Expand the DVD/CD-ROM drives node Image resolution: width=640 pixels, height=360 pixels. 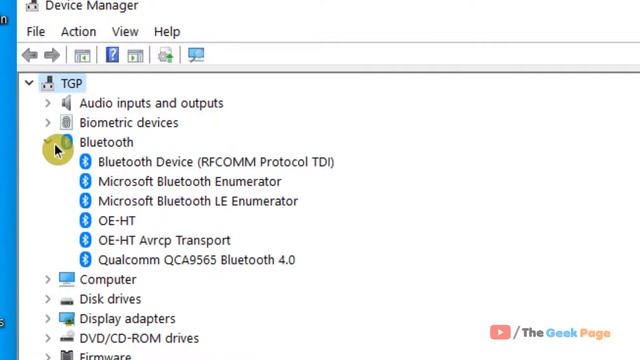coord(48,338)
